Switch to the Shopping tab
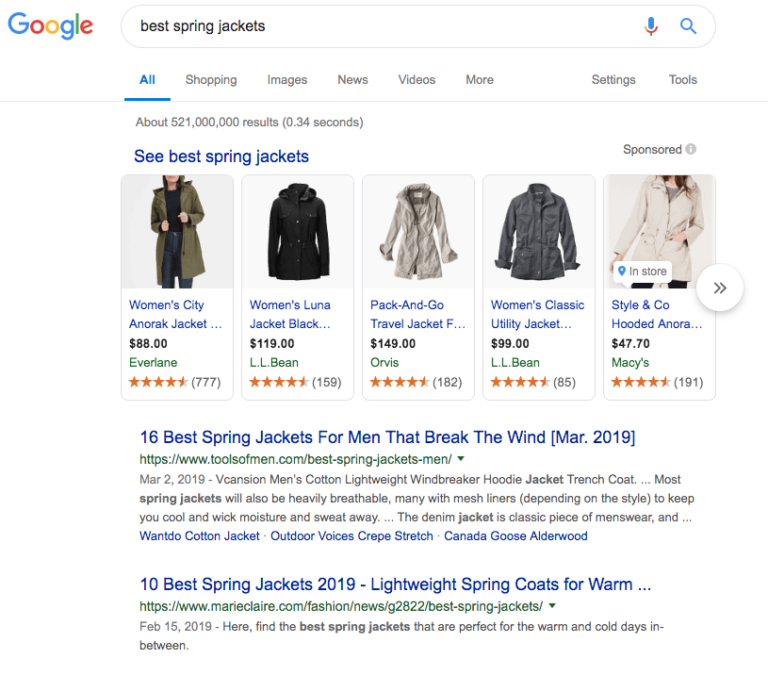Viewport: 768px width, 675px height. [x=211, y=80]
